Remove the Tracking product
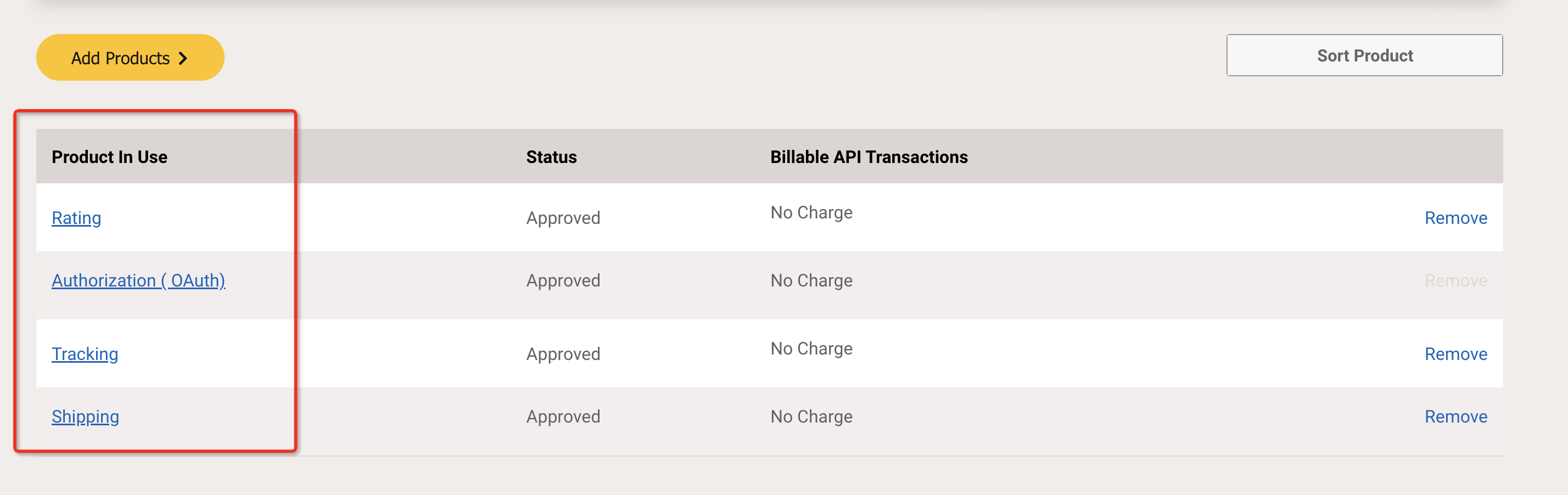Image resolution: width=1568 pixels, height=495 pixels. tap(1455, 354)
